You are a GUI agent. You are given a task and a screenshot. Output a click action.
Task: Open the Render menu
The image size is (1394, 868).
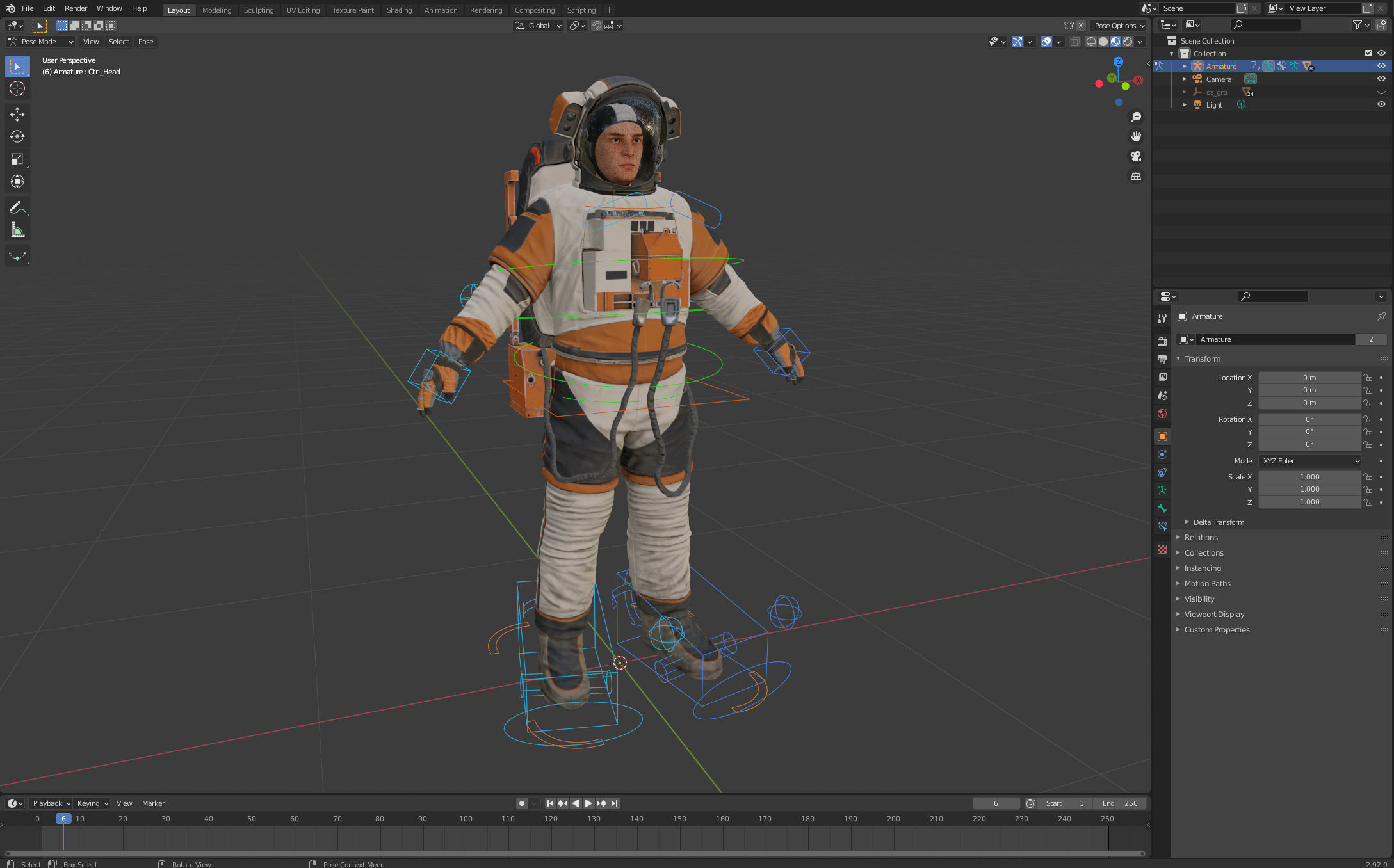(x=76, y=8)
